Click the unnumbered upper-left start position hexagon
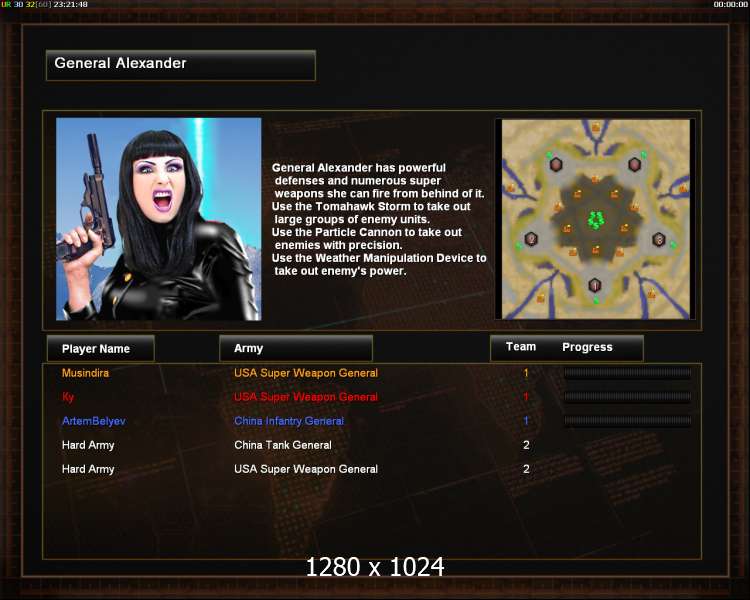This screenshot has height=600, width=750. coord(555,165)
